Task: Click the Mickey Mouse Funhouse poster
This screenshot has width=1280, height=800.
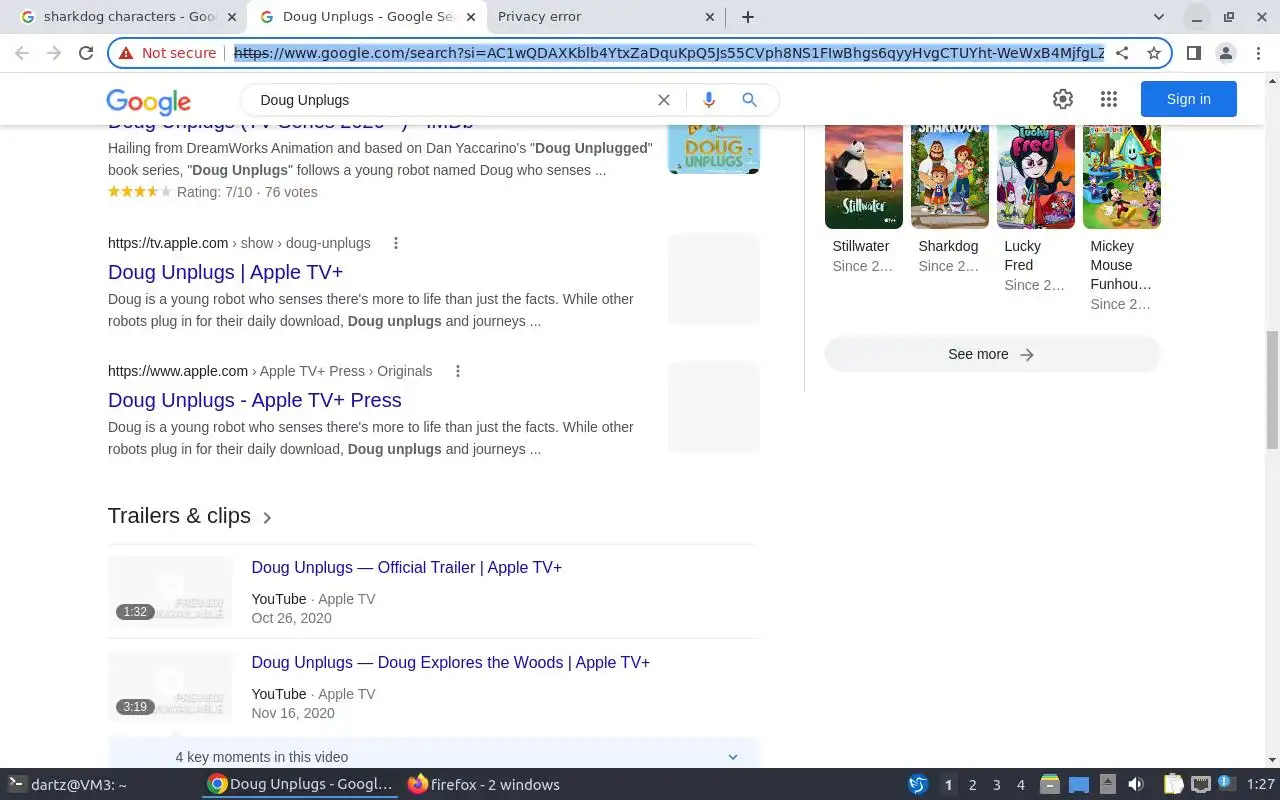Action: [1122, 176]
